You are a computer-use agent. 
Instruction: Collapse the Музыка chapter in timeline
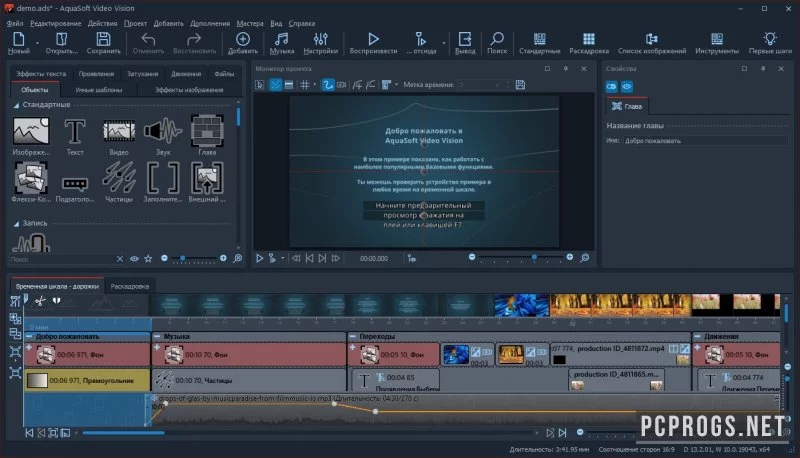coord(157,337)
